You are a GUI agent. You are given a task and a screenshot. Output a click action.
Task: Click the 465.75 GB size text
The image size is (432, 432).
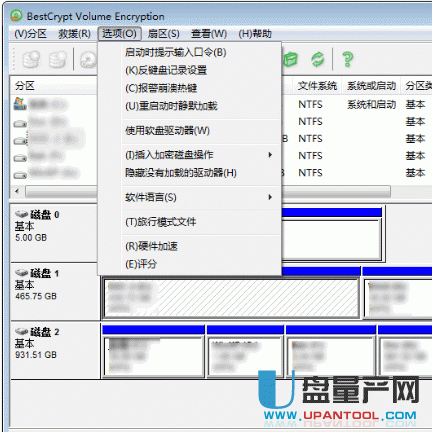(36, 296)
